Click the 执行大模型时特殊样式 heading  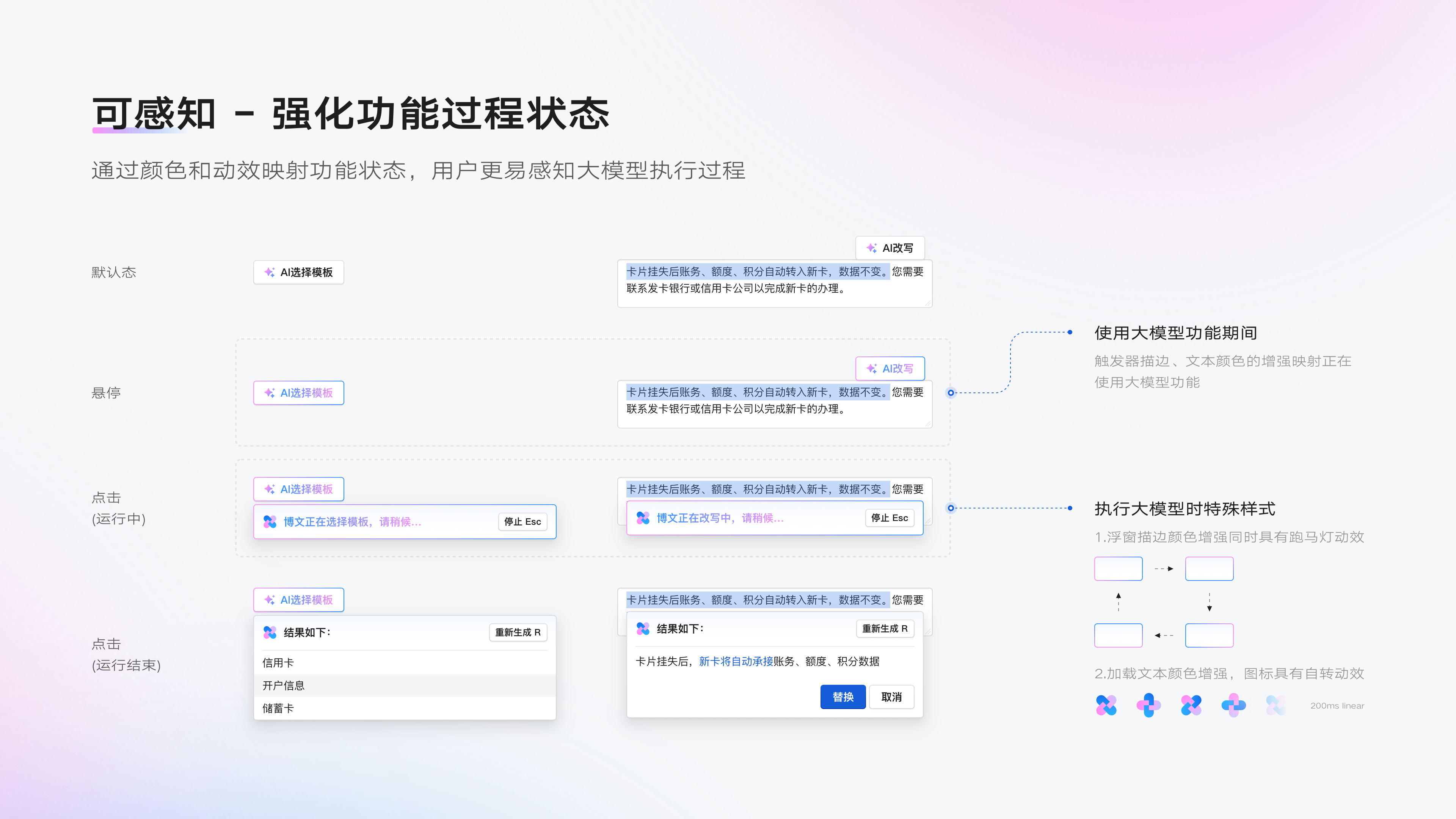pyautogui.click(x=1185, y=509)
